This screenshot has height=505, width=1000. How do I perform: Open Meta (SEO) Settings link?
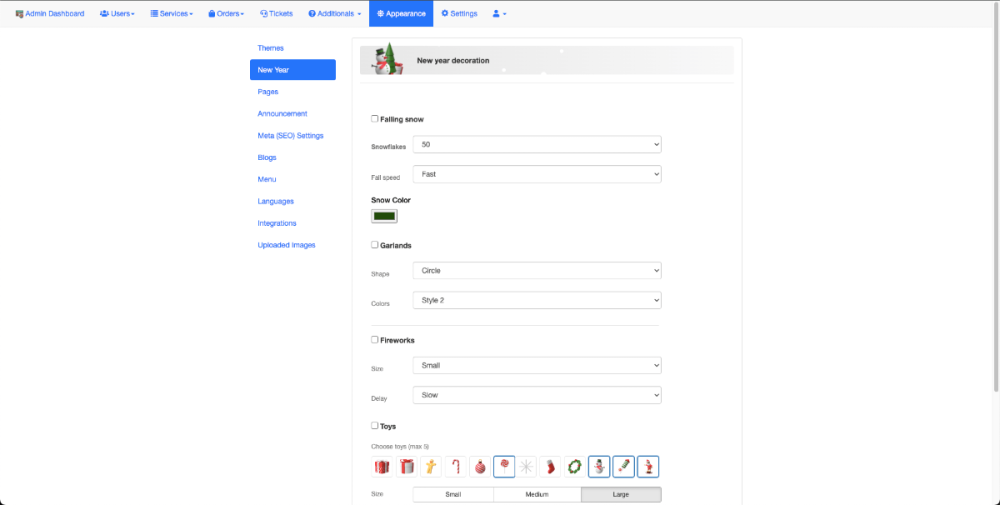pos(290,136)
